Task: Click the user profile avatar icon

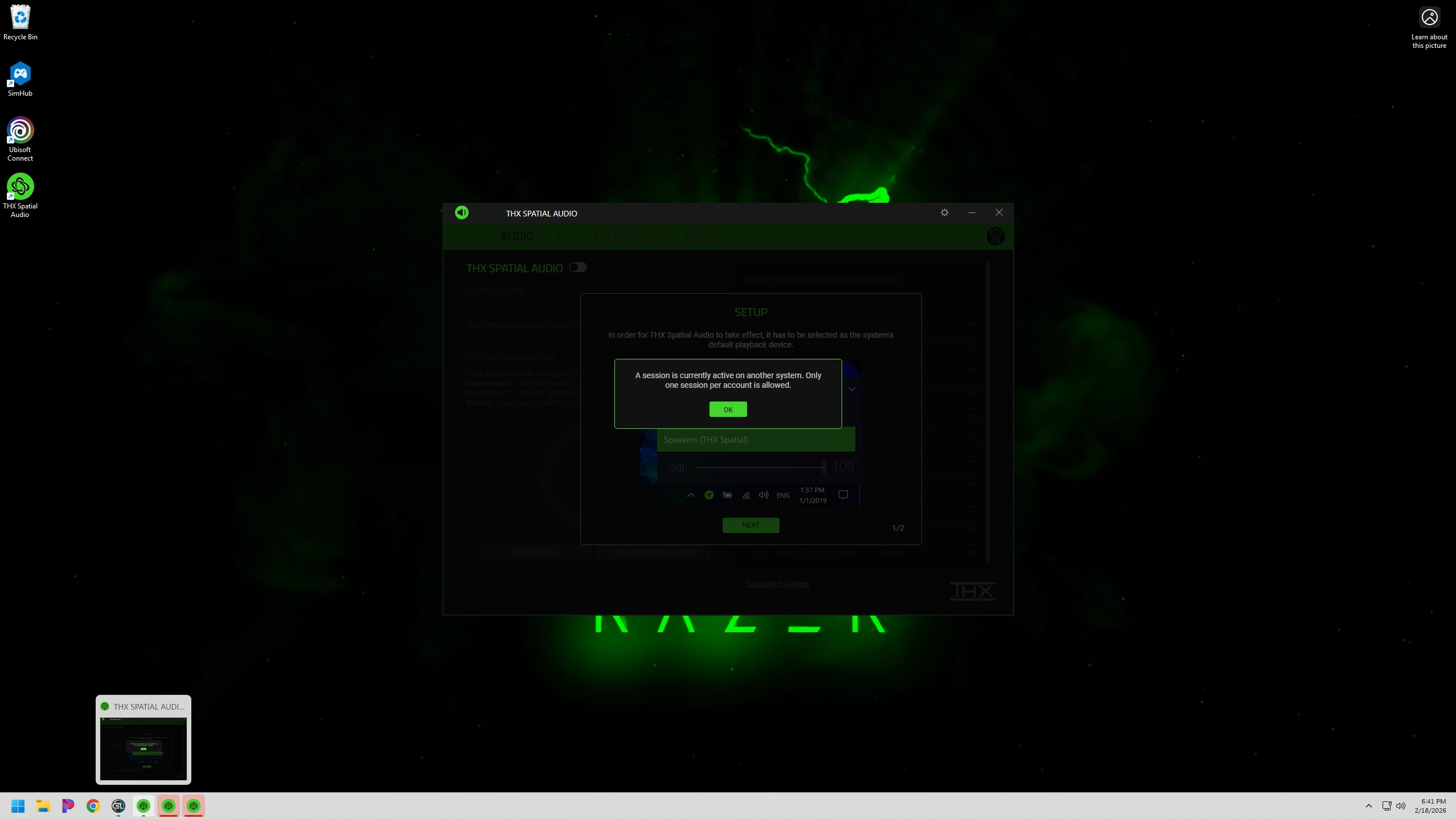Action: [995, 236]
